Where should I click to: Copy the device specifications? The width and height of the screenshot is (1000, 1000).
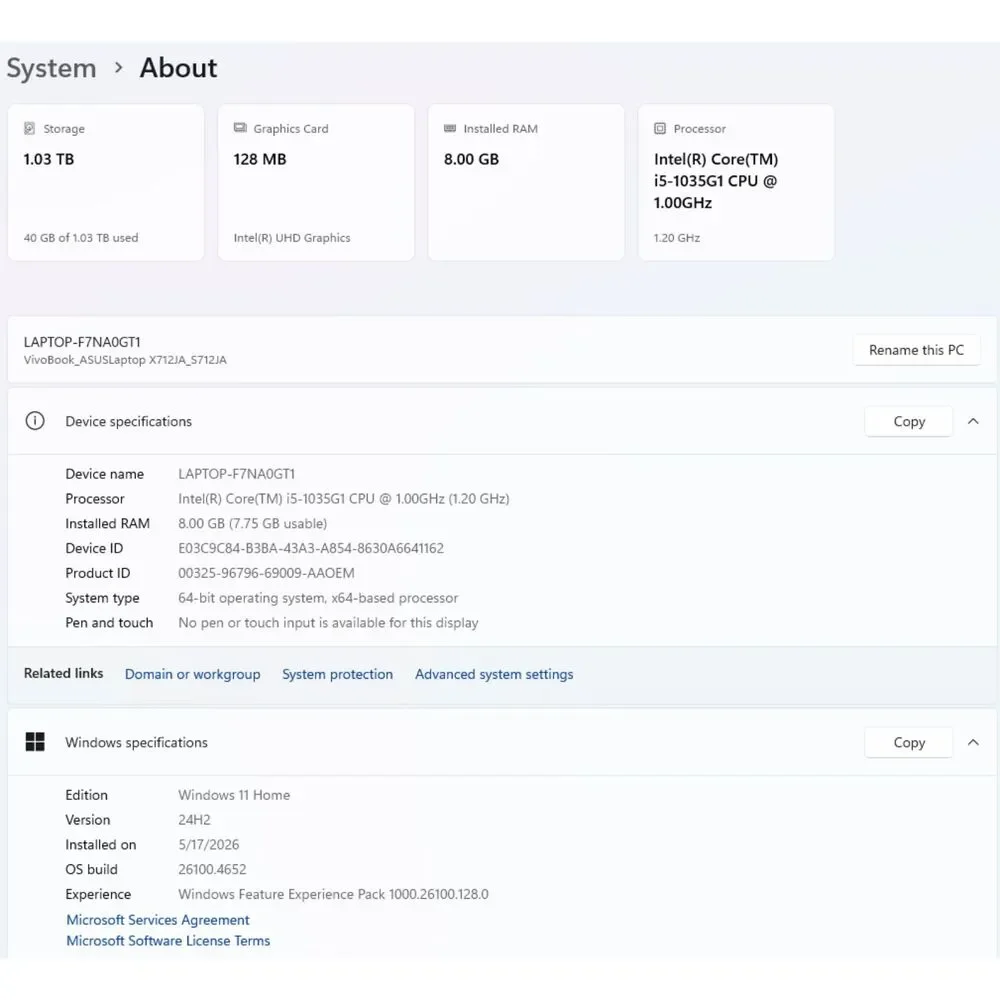click(x=909, y=421)
